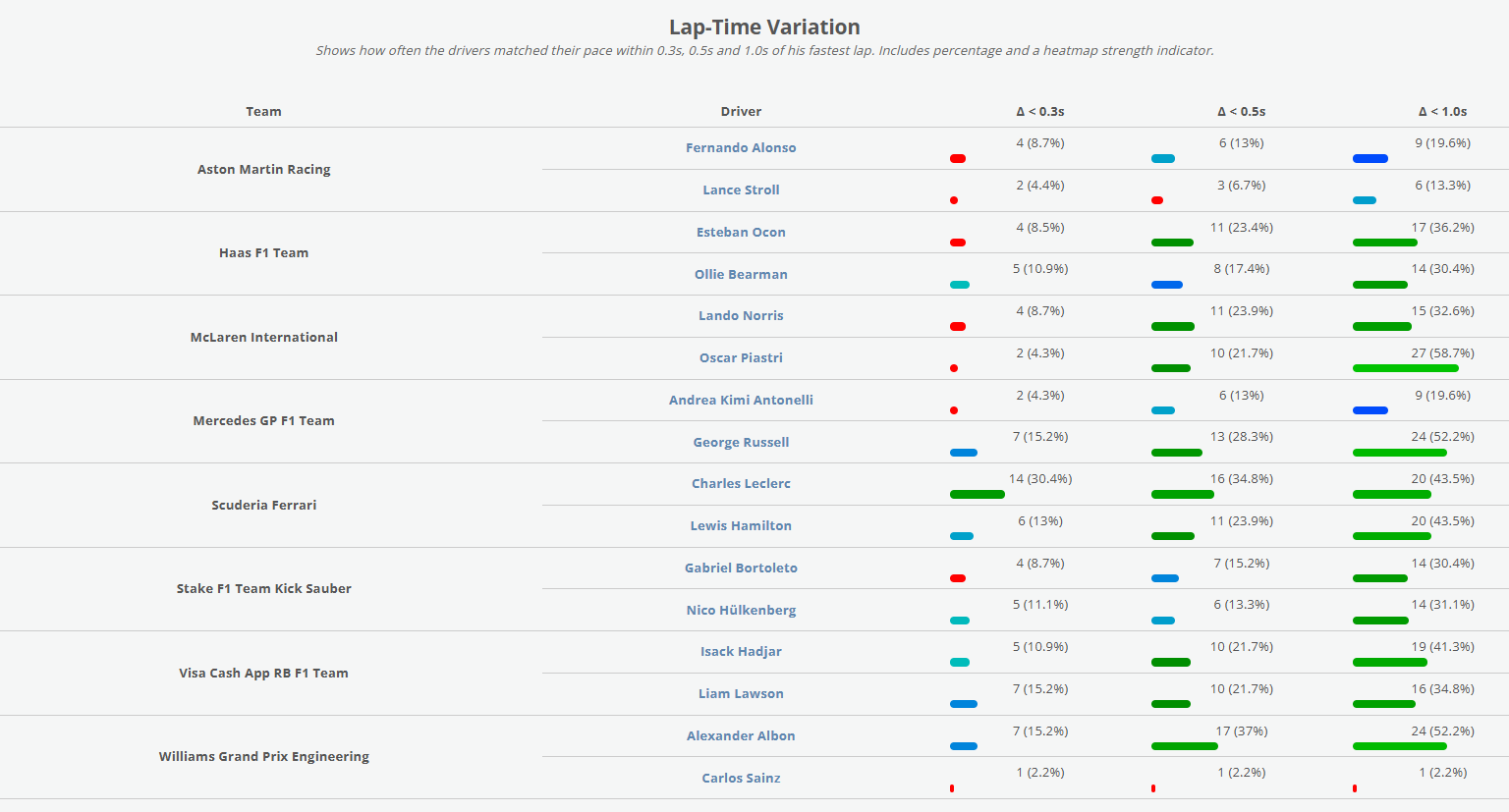Click the Δ < 0.5s column header
Screen dimensions: 1509x812
tap(1242, 111)
